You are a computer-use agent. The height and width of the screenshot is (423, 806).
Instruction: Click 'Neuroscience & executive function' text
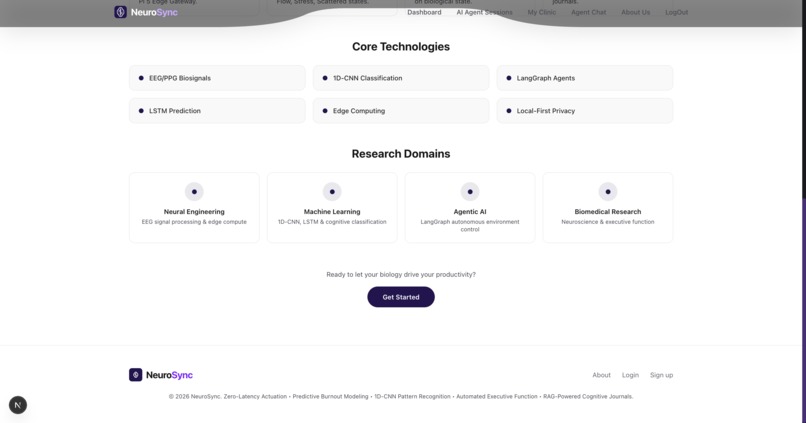point(608,222)
